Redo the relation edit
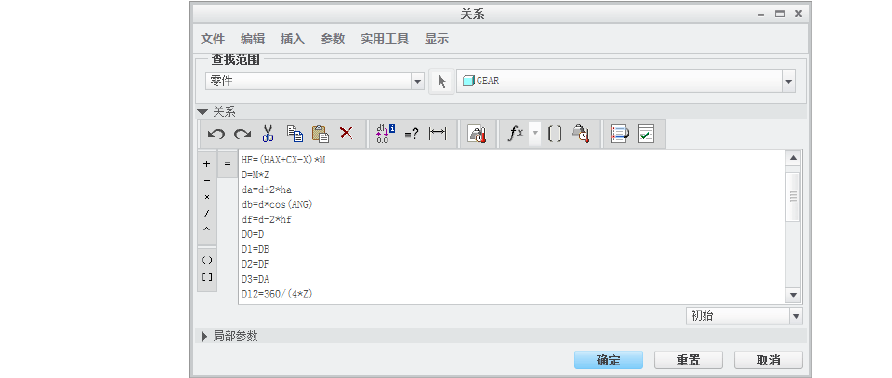 pos(242,134)
